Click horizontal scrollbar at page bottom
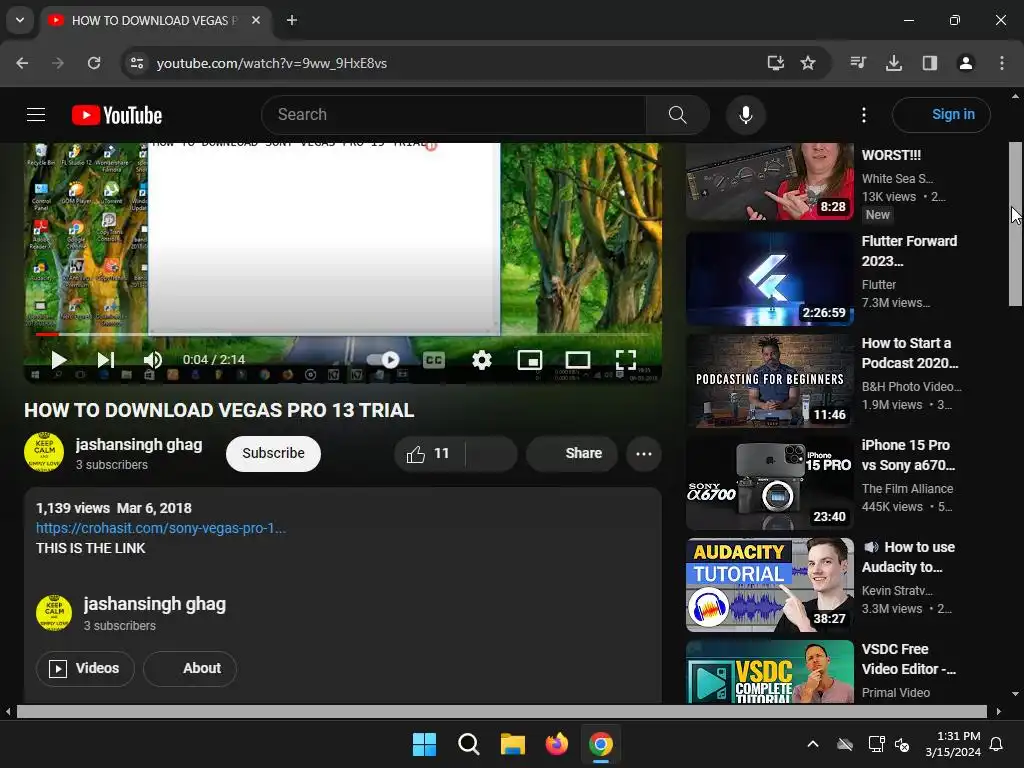 tap(502, 711)
